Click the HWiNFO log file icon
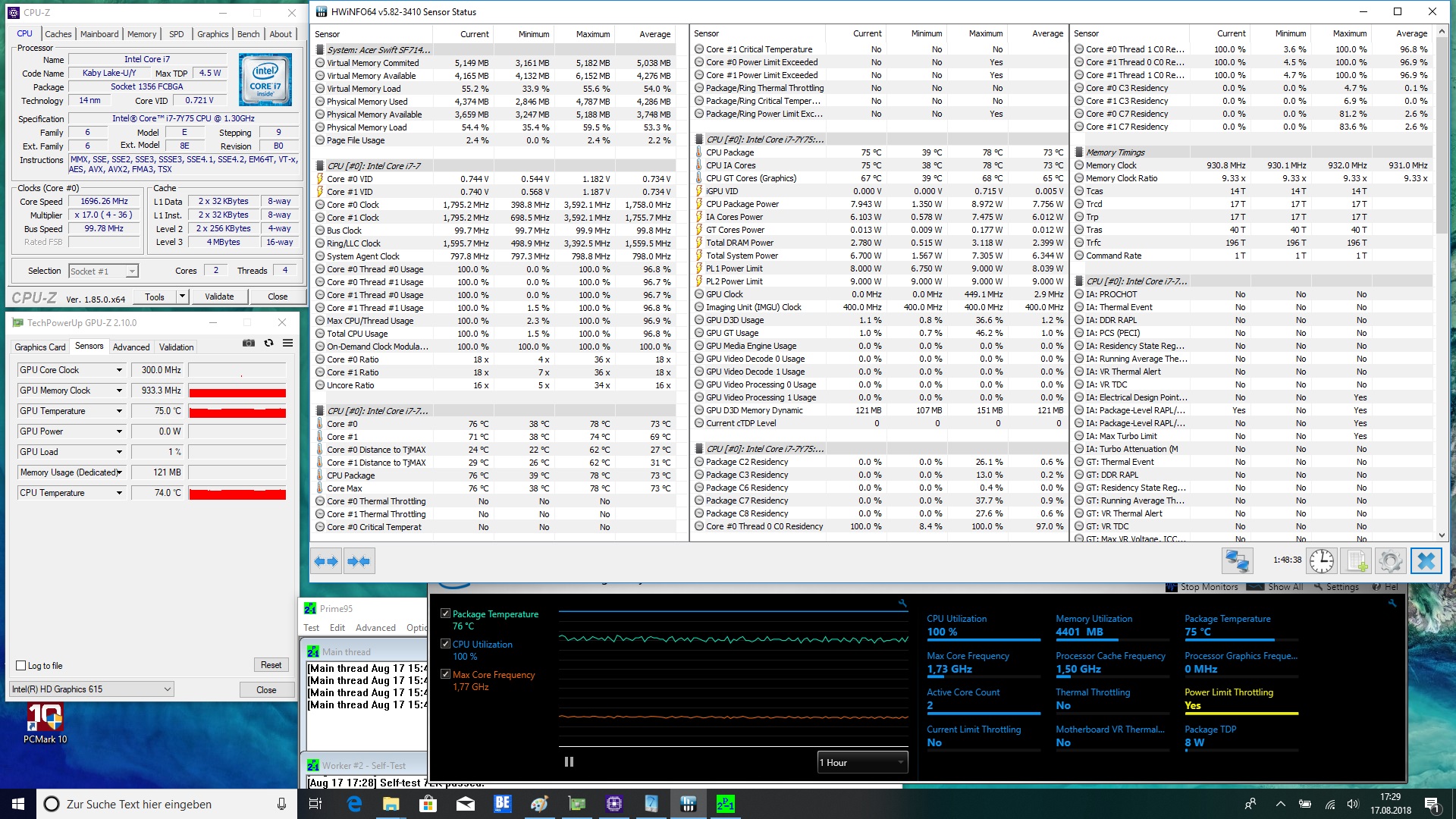 tap(1356, 561)
